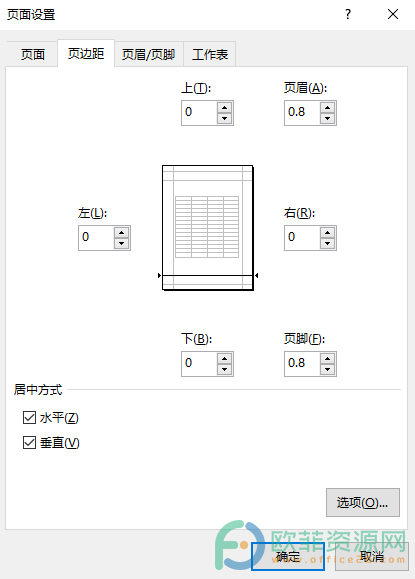Click the help question mark icon
The image size is (415, 579).
tap(347, 14)
